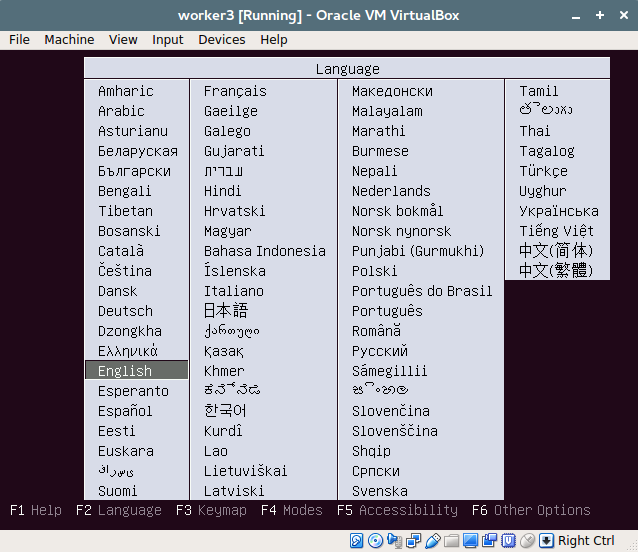Image resolution: width=638 pixels, height=552 pixels.
Task: Click F5 Accessibility option
Action: 397,510
